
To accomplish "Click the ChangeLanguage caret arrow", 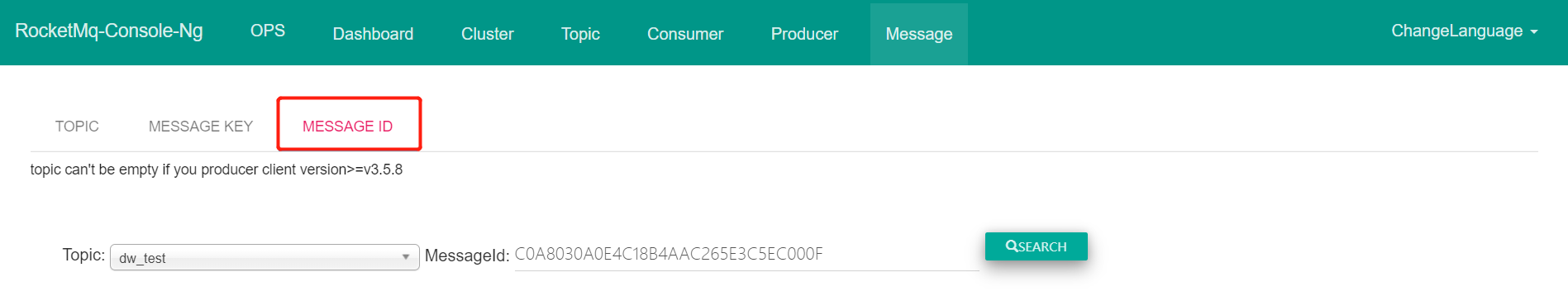I will pos(1534,32).
